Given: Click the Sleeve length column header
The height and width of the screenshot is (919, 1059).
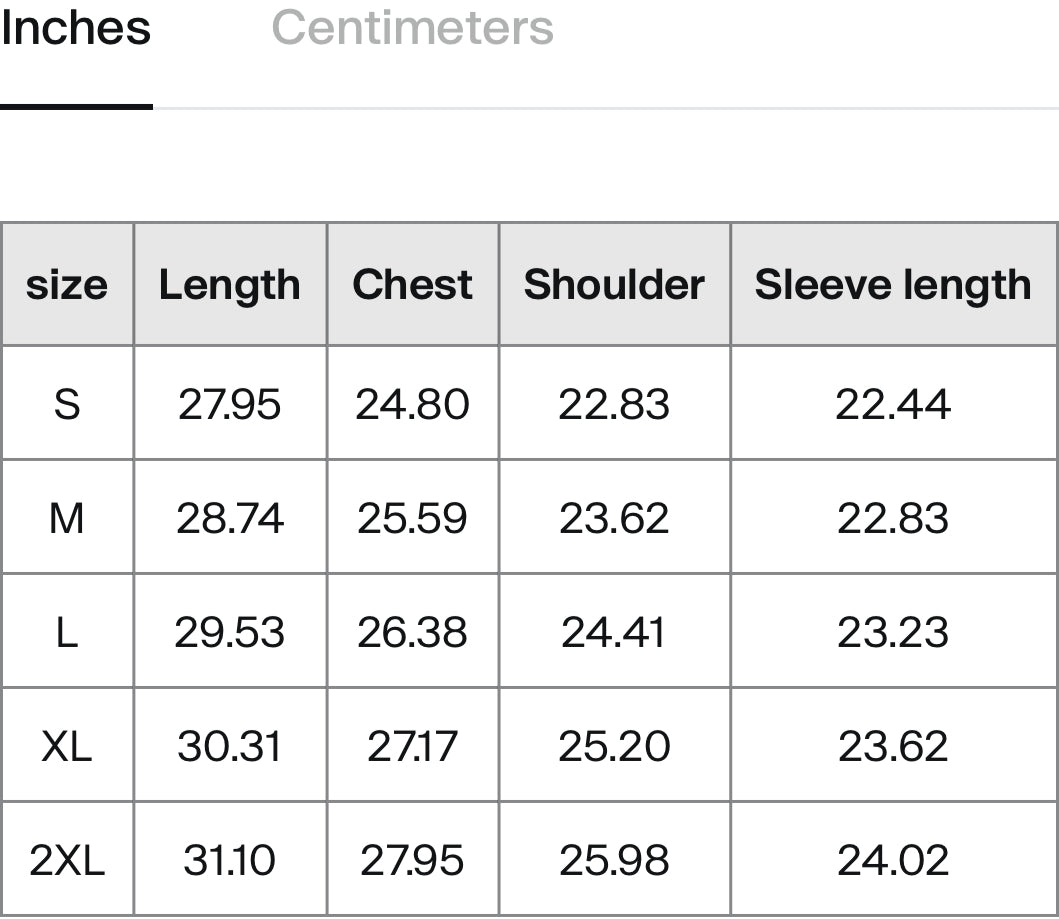Looking at the screenshot, I should pyautogui.click(x=893, y=285).
